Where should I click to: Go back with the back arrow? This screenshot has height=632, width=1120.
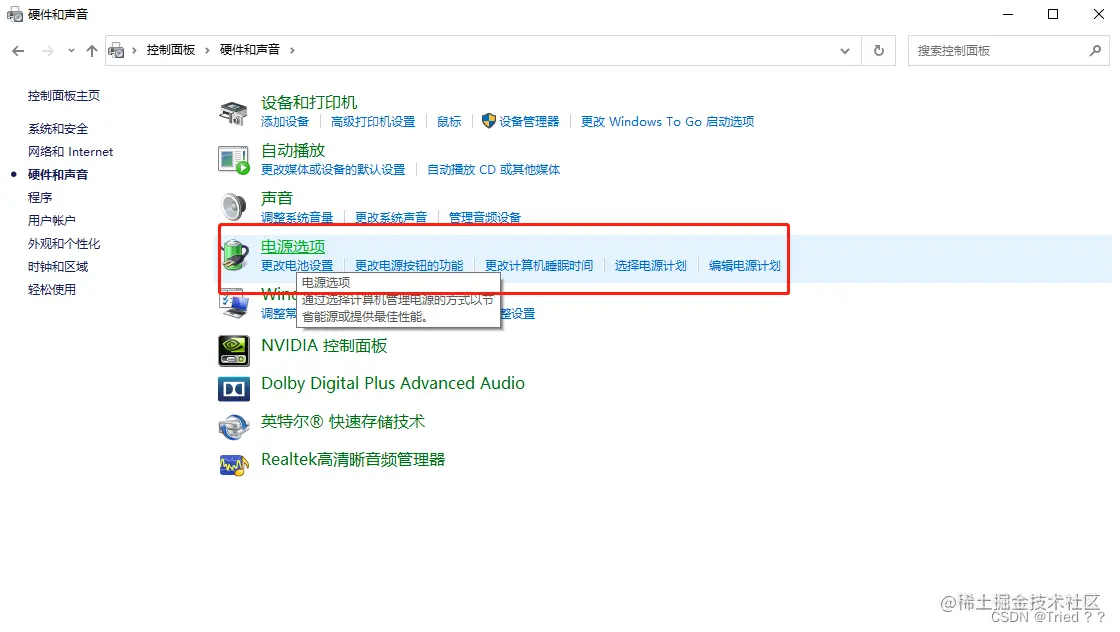tap(19, 51)
